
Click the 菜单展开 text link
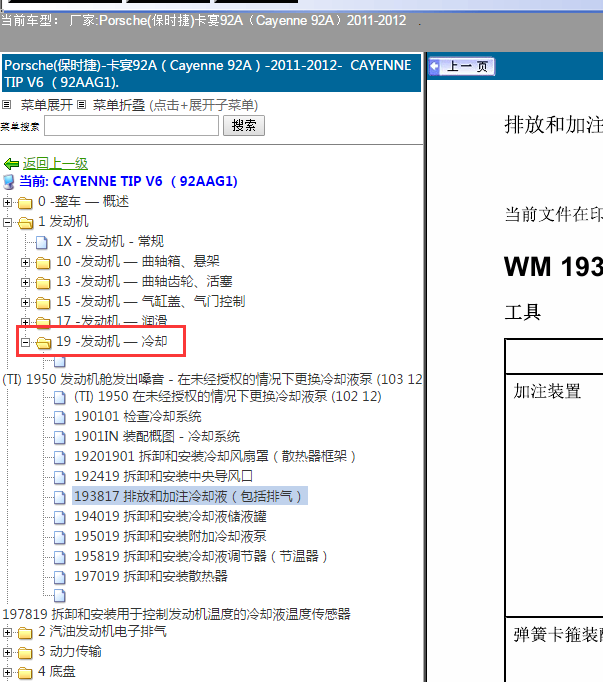pyautogui.click(x=47, y=105)
